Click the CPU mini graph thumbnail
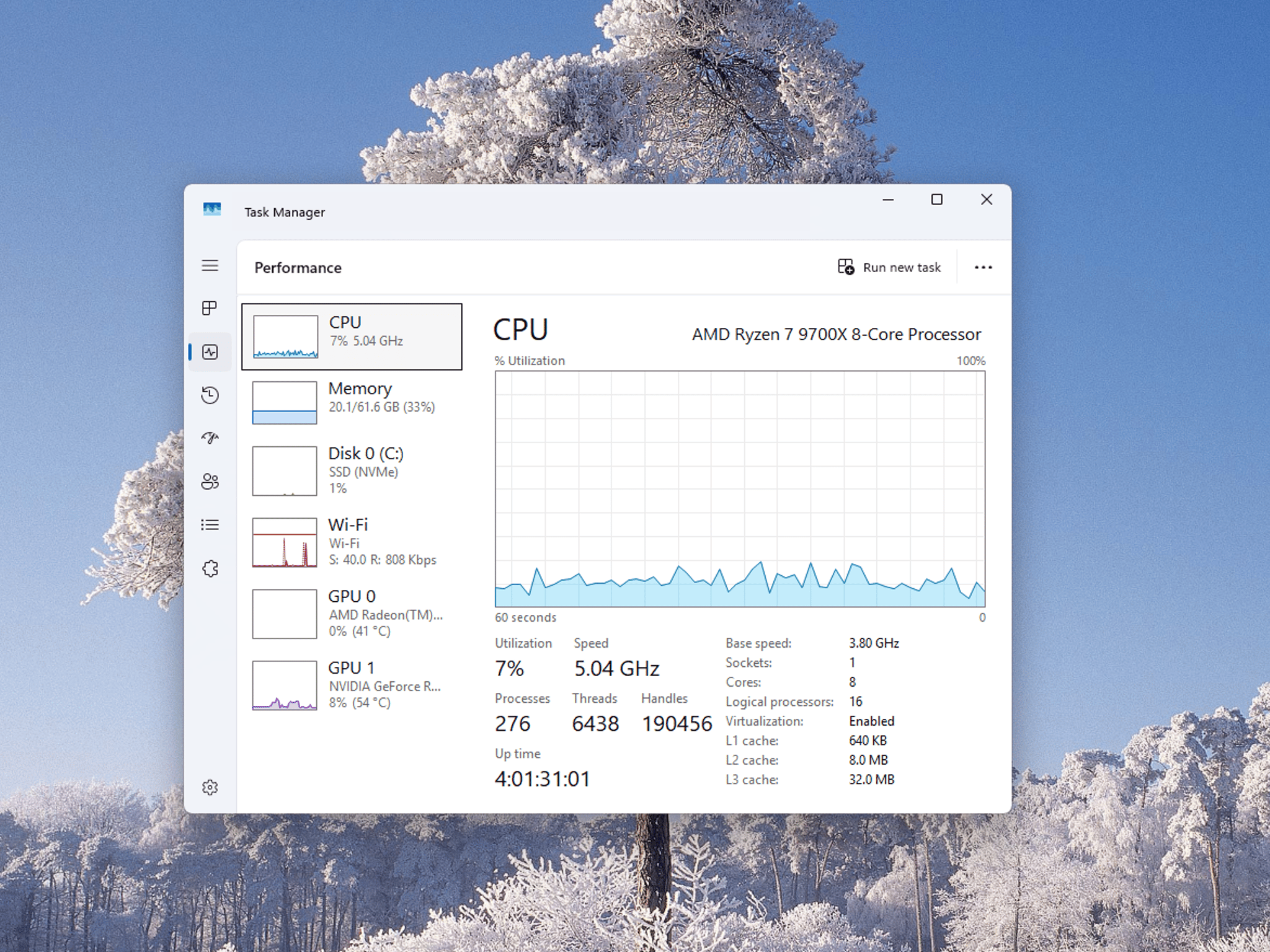The height and width of the screenshot is (952, 1270). click(x=285, y=337)
